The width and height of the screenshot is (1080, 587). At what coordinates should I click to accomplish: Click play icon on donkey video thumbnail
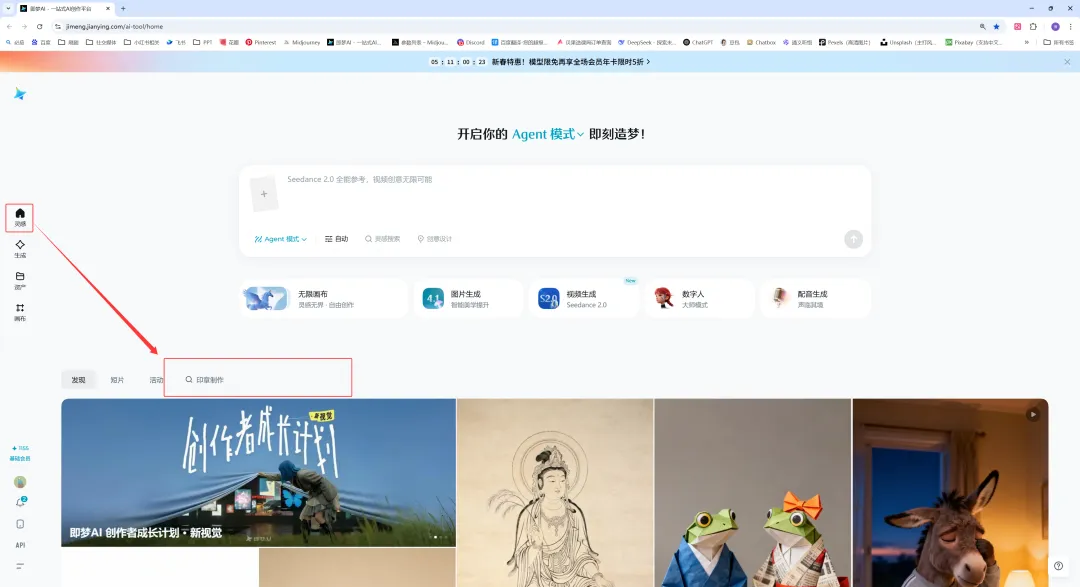click(1032, 415)
